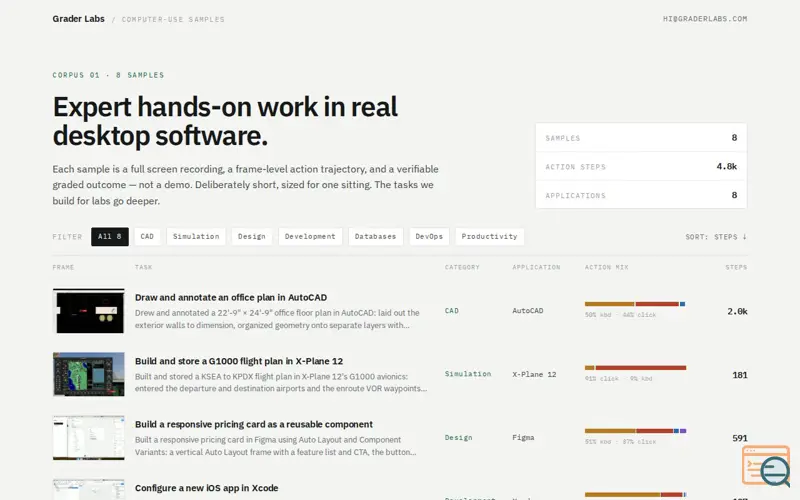Filter samples by Productivity

coord(489,237)
